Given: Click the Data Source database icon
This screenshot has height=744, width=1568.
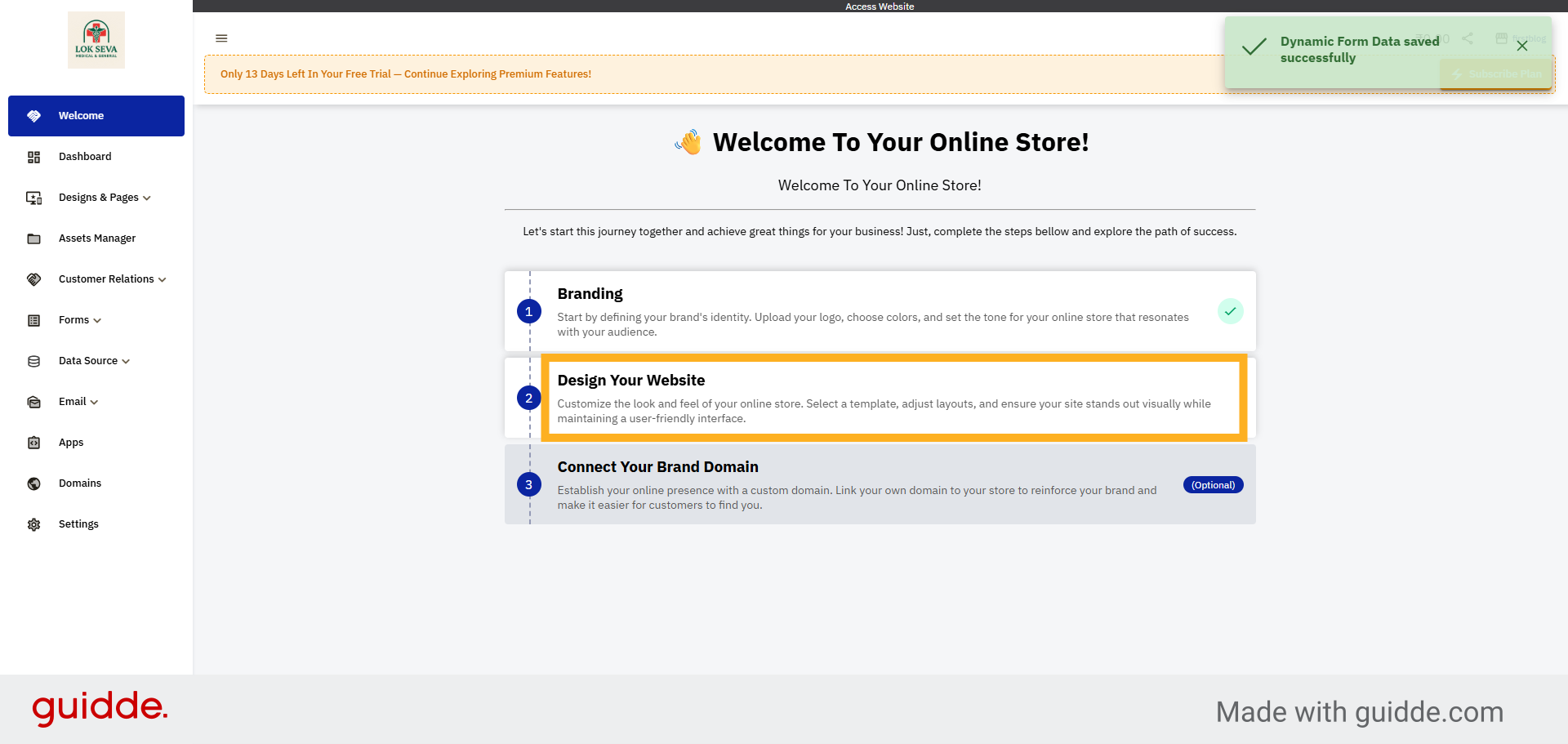Looking at the screenshot, I should pos(33,361).
